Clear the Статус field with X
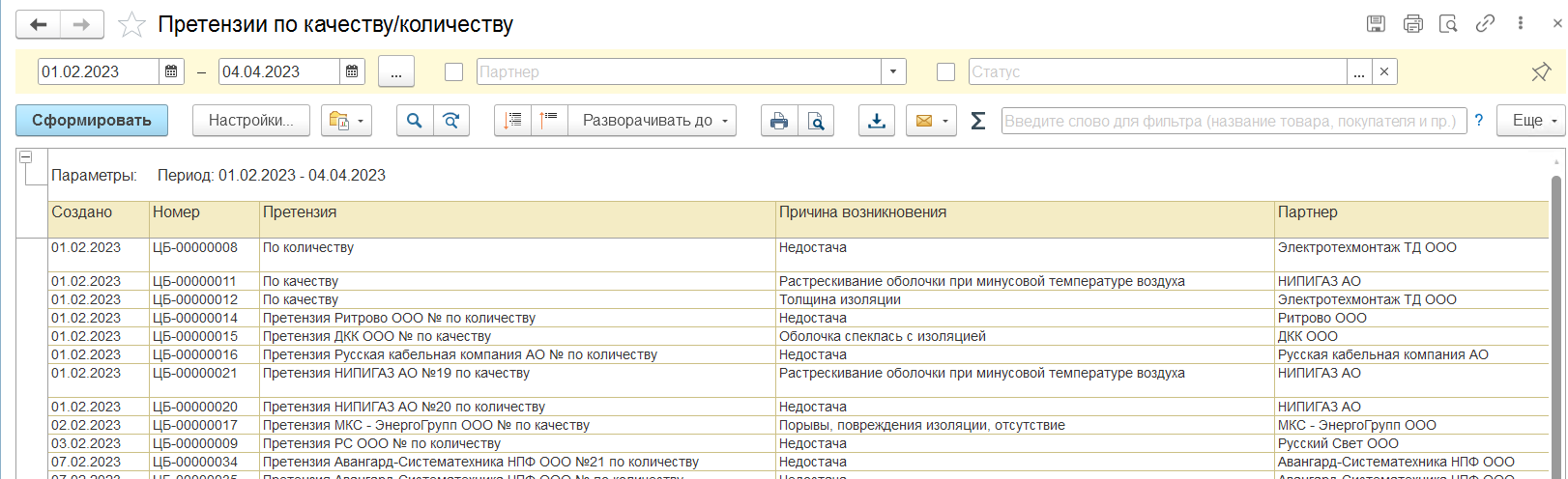The image size is (1568, 479). (x=1384, y=71)
